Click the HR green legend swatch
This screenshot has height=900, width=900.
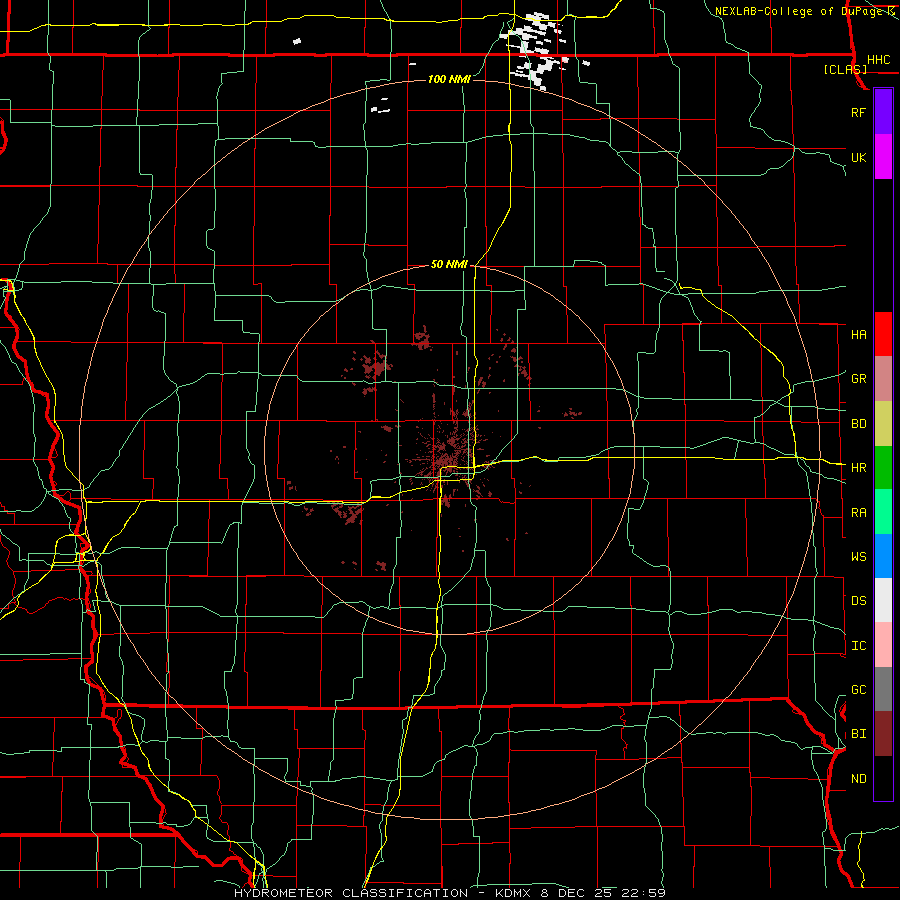883,467
